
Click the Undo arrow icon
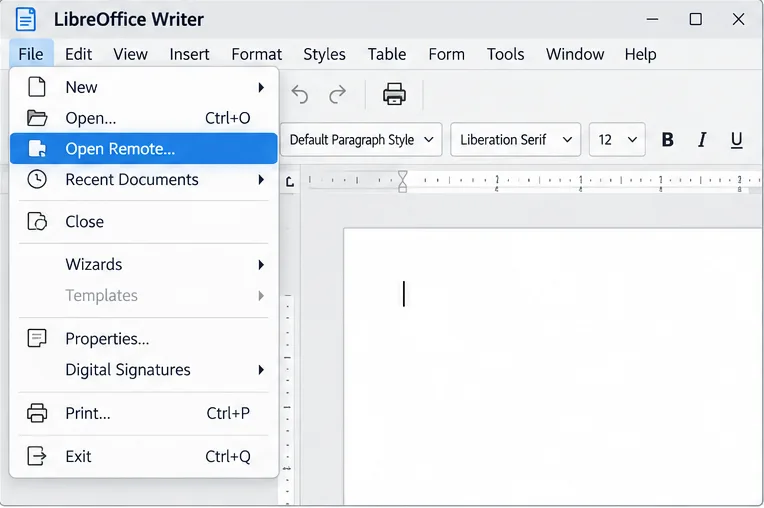(x=300, y=94)
